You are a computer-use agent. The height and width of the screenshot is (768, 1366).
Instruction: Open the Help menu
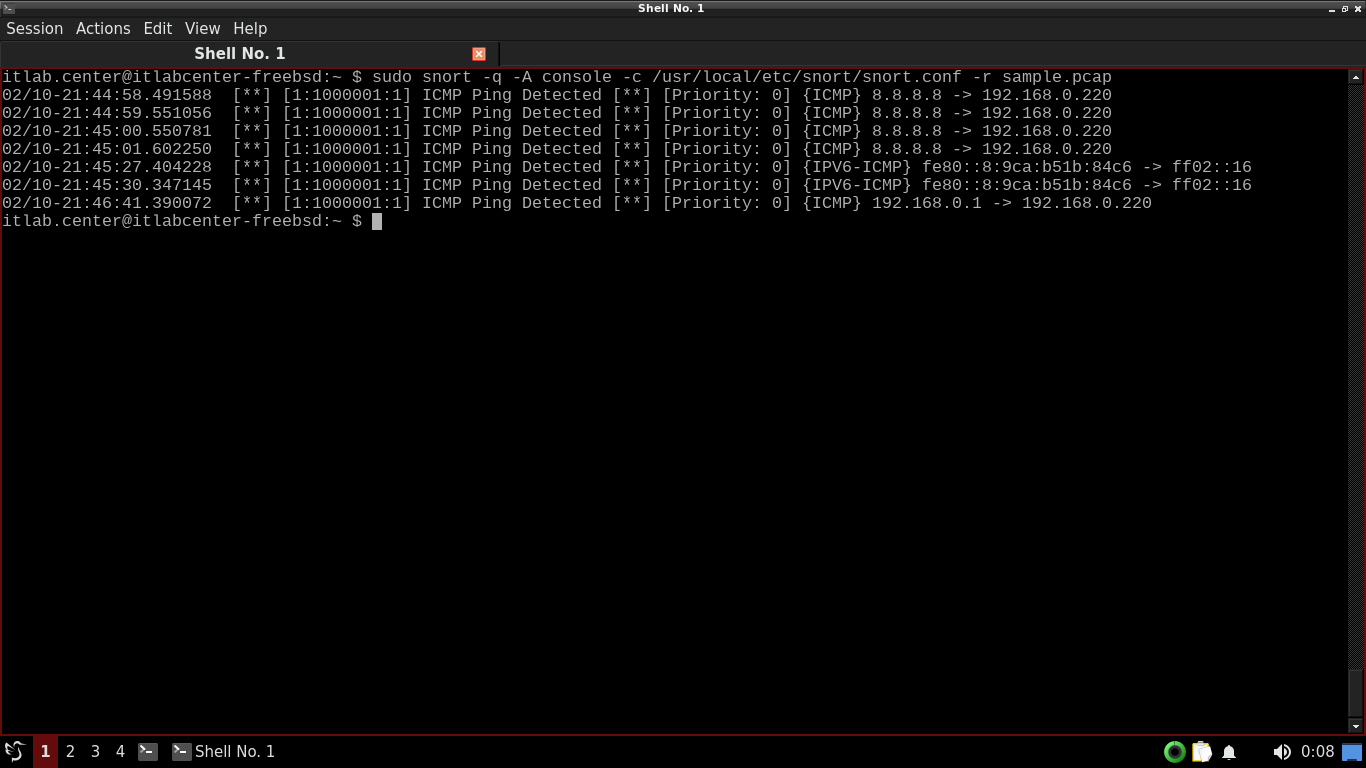(250, 28)
